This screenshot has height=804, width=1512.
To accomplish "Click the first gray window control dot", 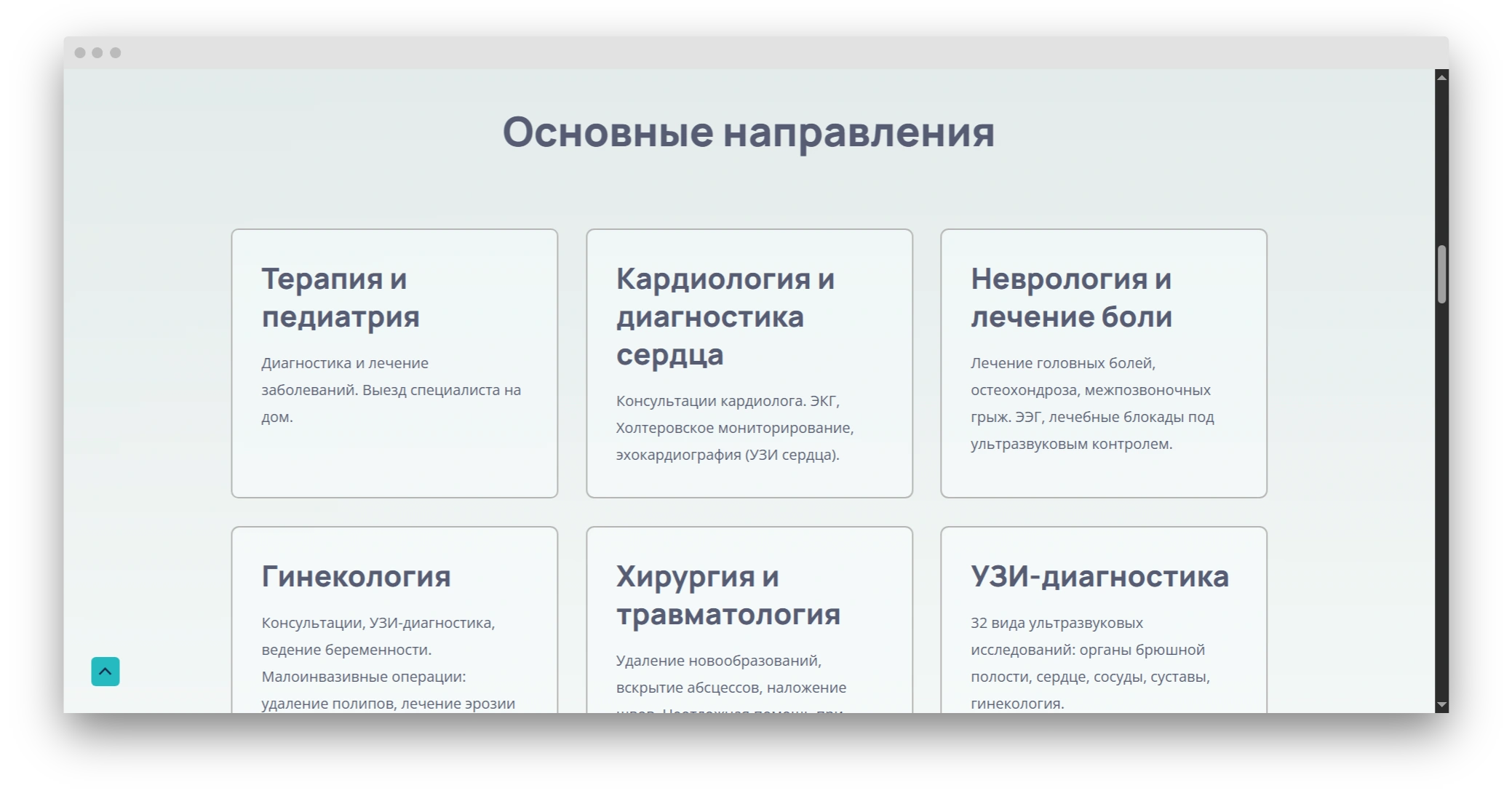I will tap(80, 52).
